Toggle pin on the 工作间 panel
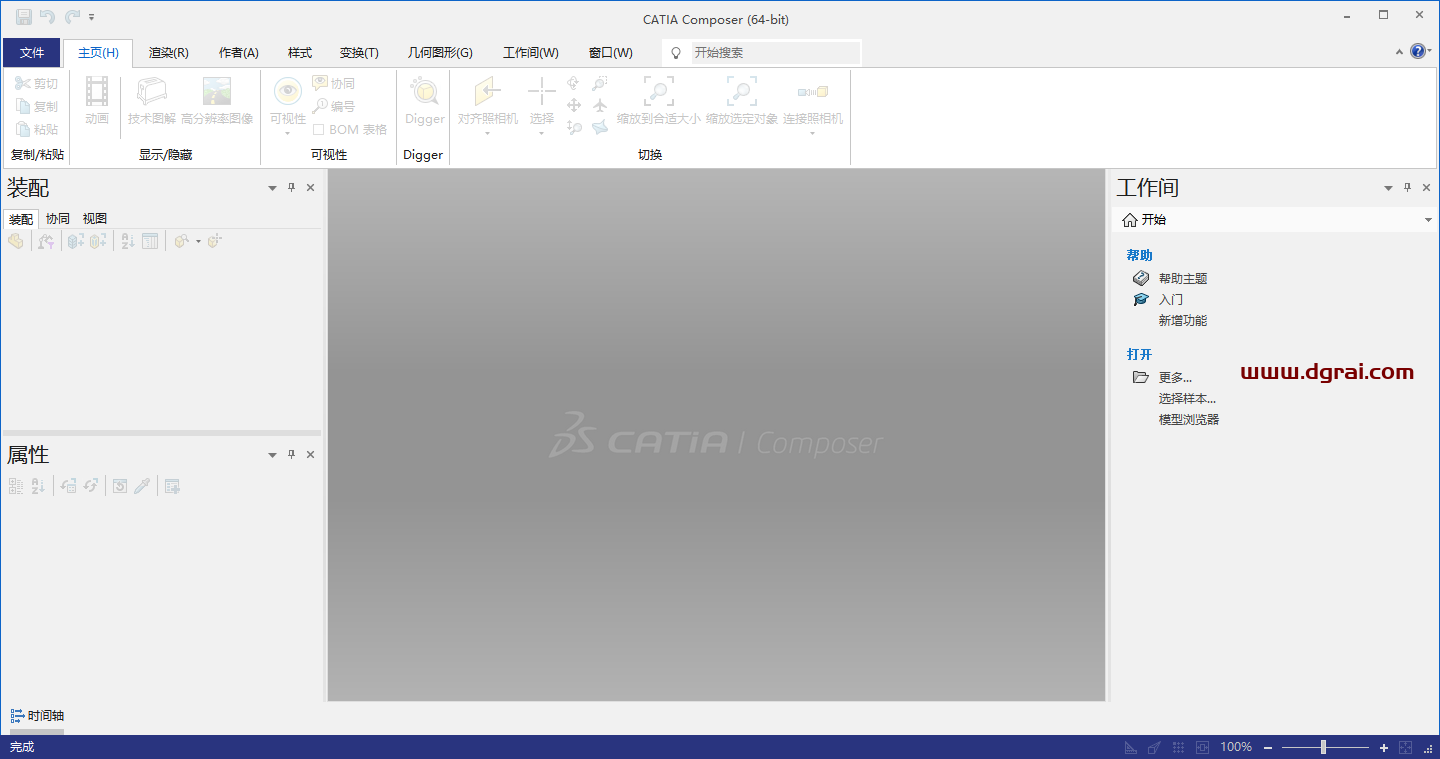This screenshot has width=1440, height=759. click(x=1407, y=187)
